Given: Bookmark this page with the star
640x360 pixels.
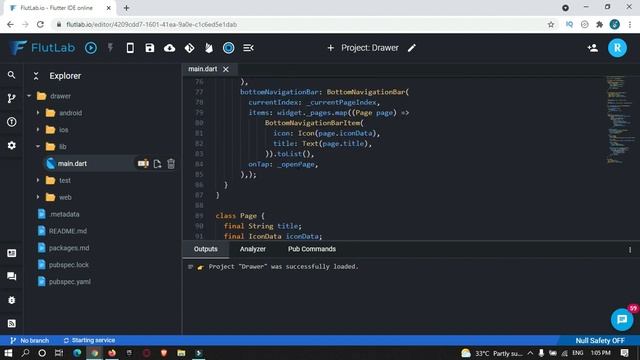Looking at the screenshot, I should (x=551, y=24).
